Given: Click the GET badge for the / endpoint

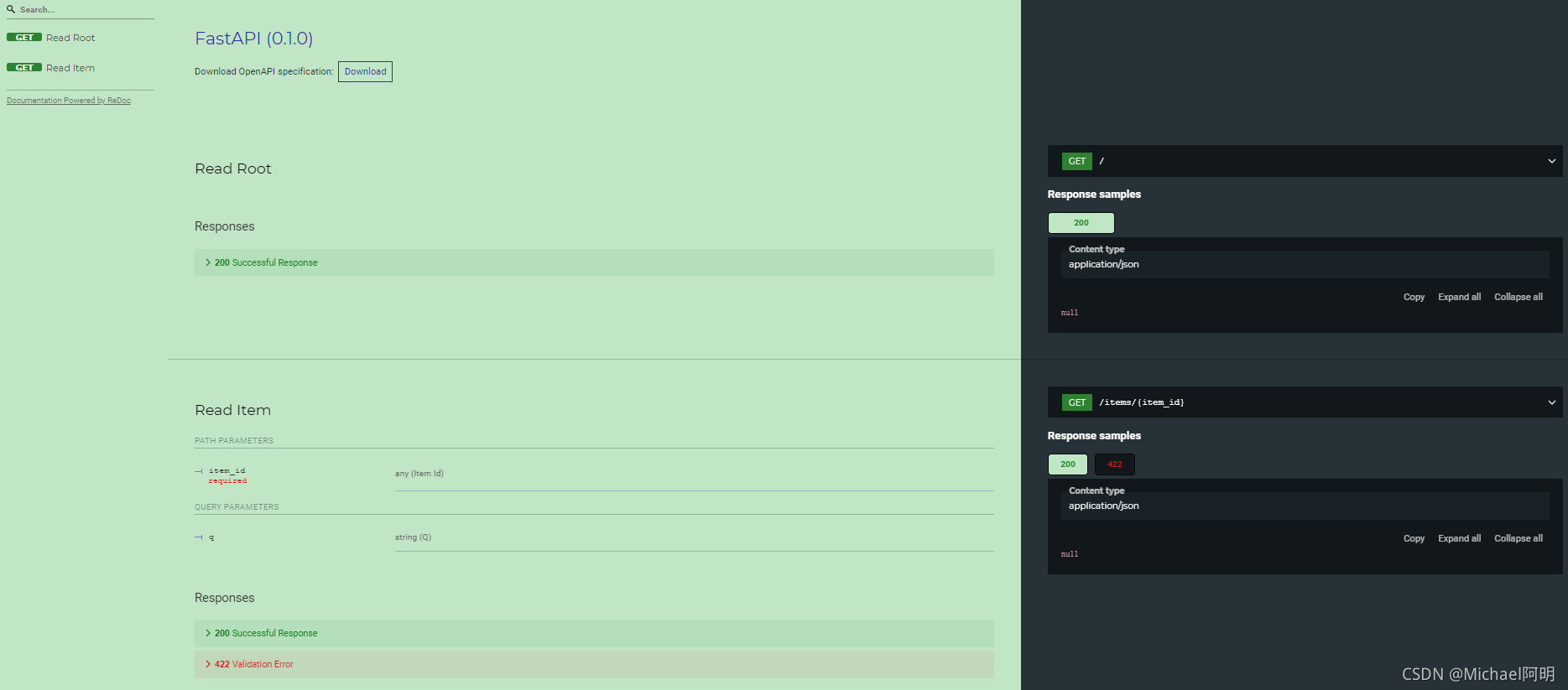Looking at the screenshot, I should pos(1077,161).
